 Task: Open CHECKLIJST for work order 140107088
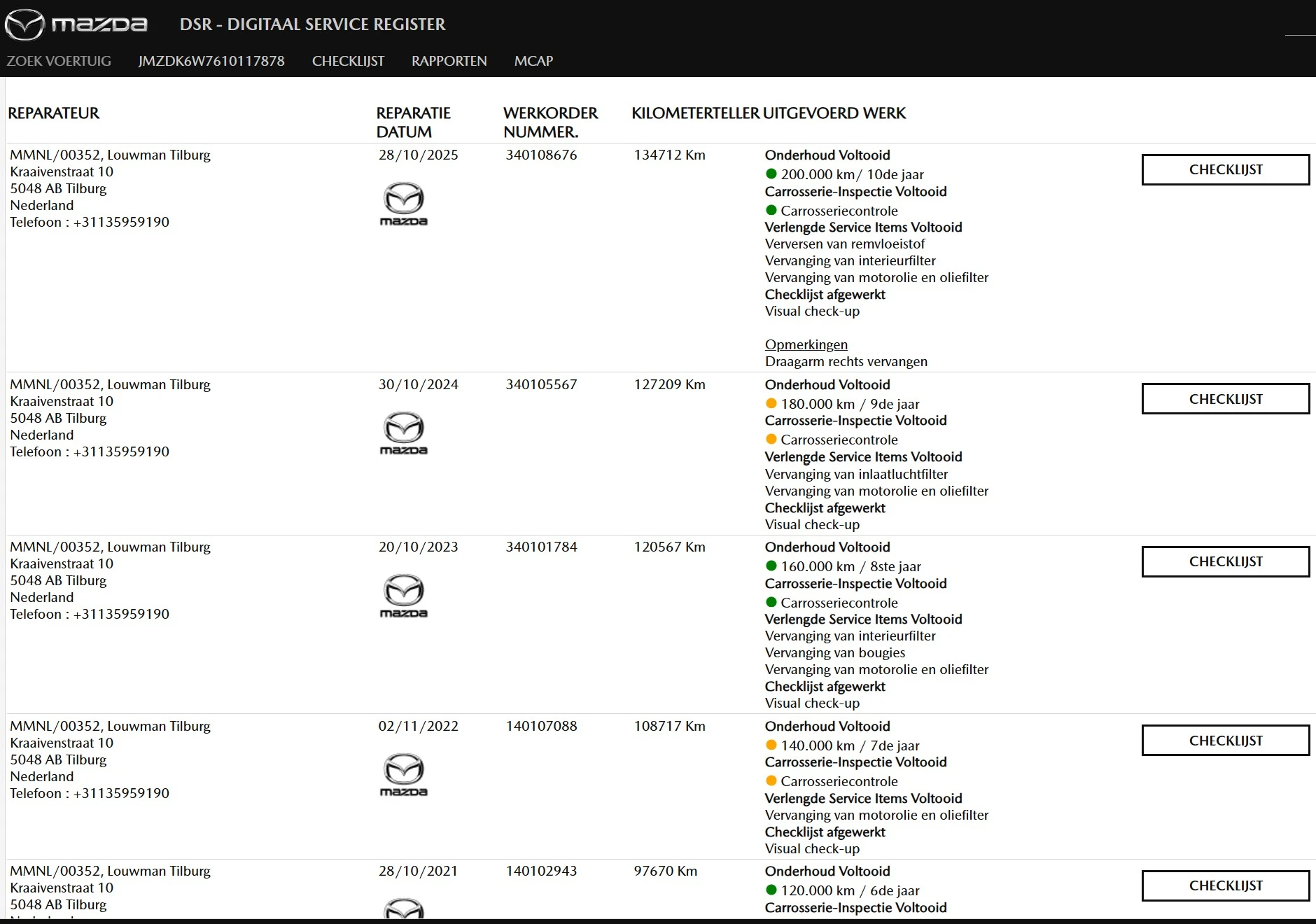coord(1226,741)
